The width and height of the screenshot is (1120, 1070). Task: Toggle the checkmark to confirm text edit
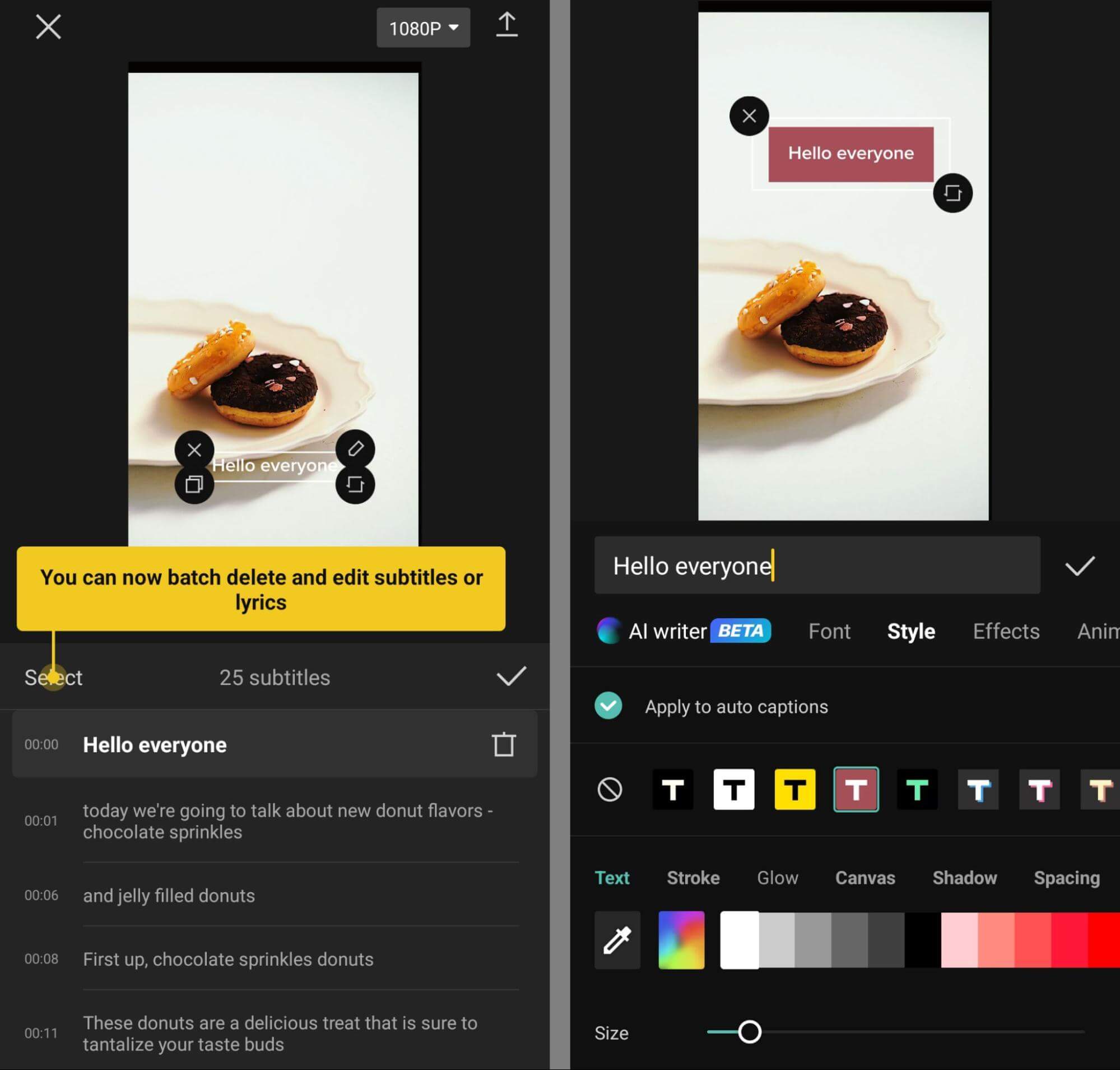tap(1080, 565)
